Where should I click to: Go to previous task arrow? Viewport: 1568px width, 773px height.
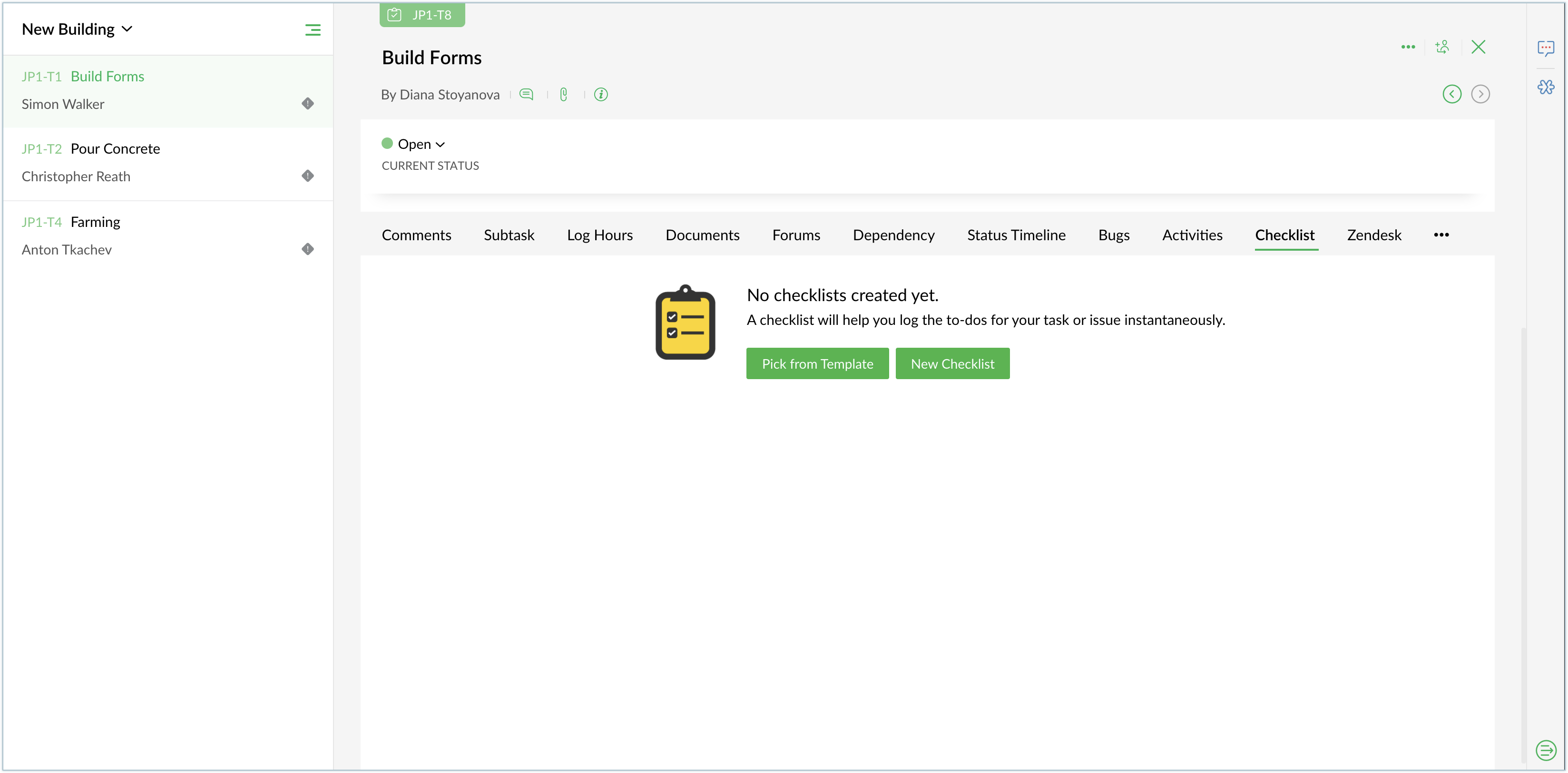pos(1452,94)
